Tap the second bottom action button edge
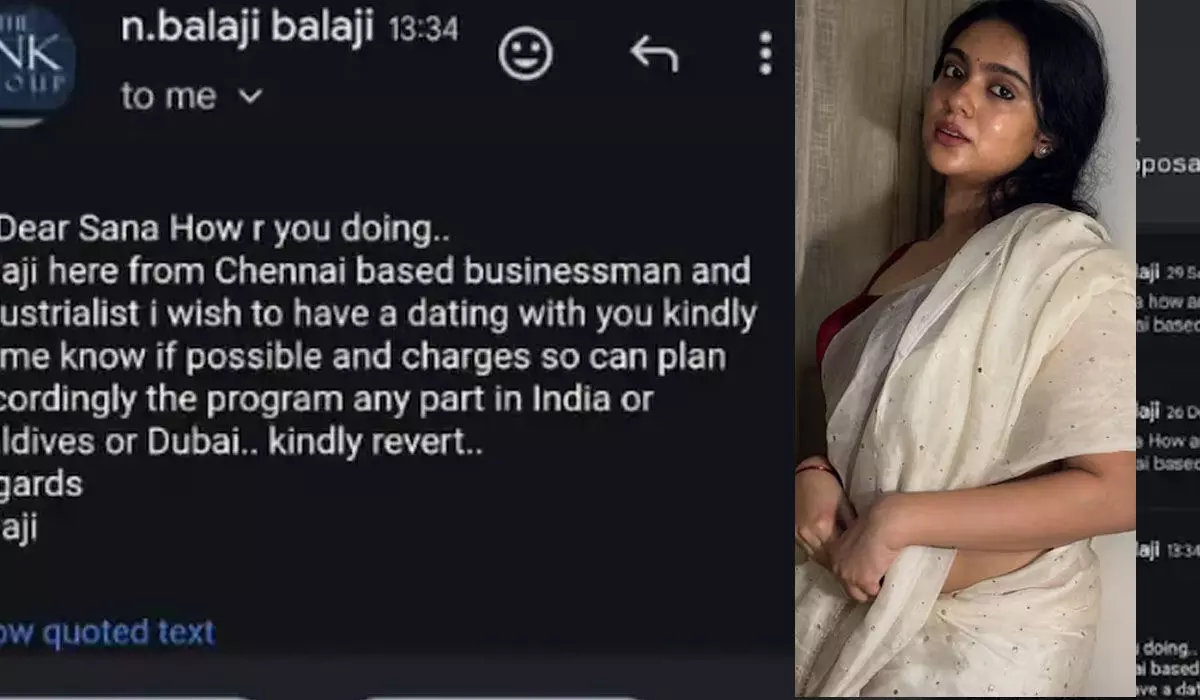The image size is (1200, 700). [500, 697]
